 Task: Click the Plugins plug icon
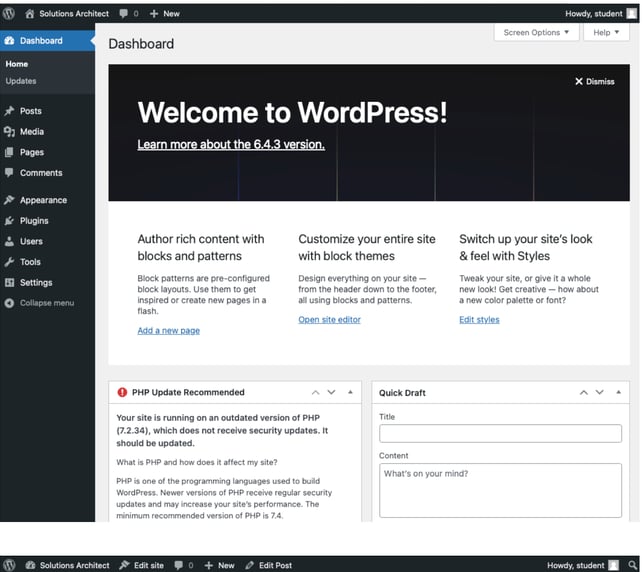point(9,221)
